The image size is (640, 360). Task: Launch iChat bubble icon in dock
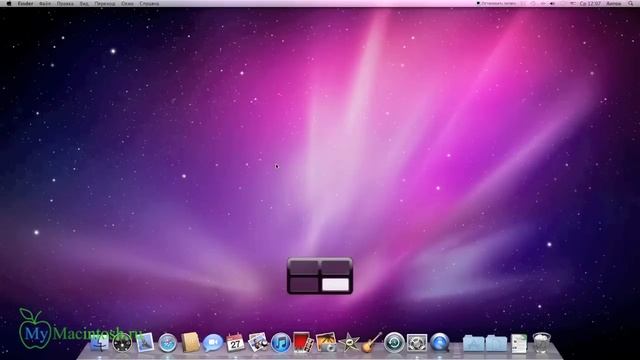coord(213,343)
